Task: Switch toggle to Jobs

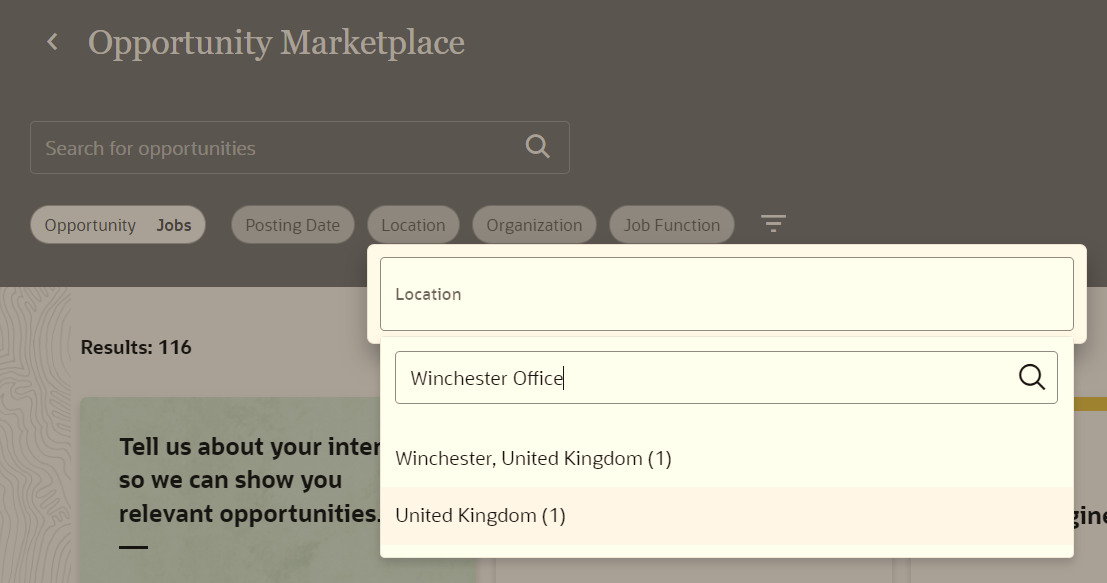Action: pos(174,225)
